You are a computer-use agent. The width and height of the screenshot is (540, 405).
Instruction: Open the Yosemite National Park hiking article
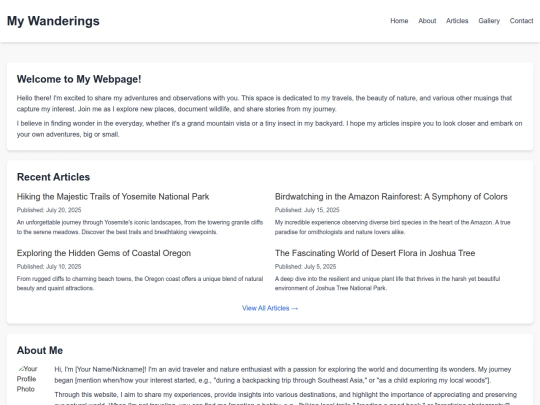[x=113, y=197]
